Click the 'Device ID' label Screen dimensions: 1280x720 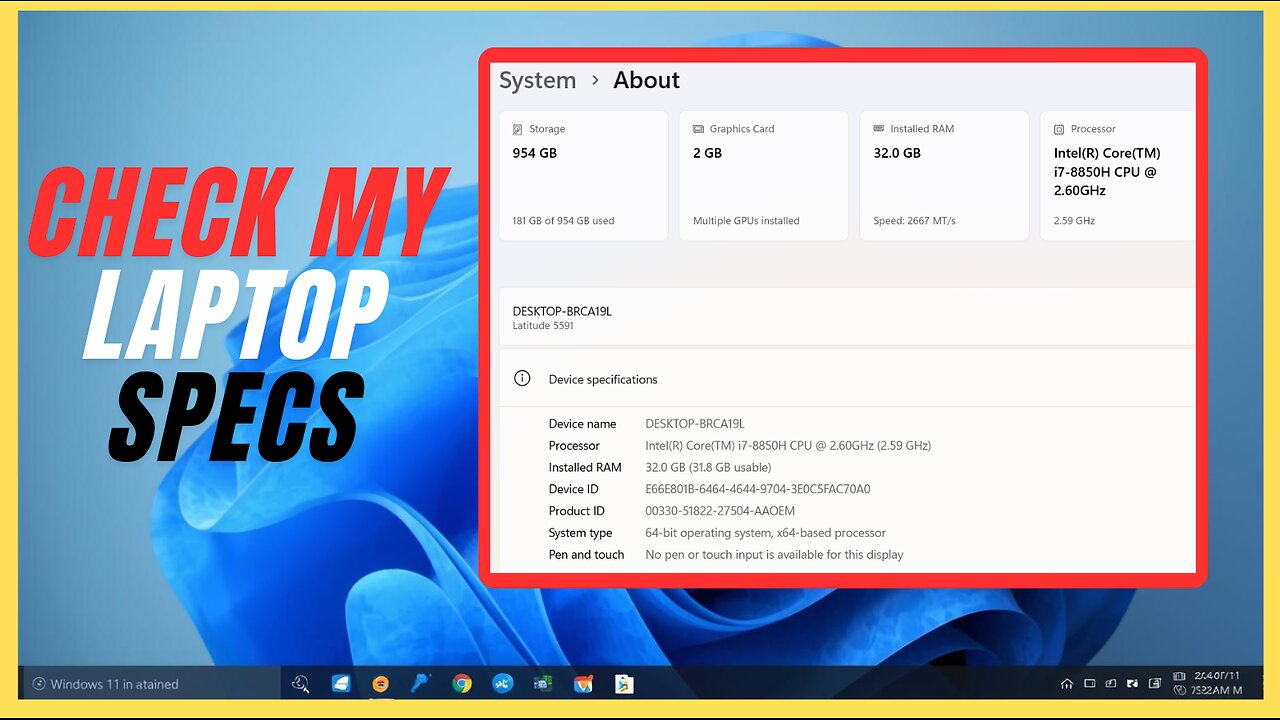tap(573, 490)
